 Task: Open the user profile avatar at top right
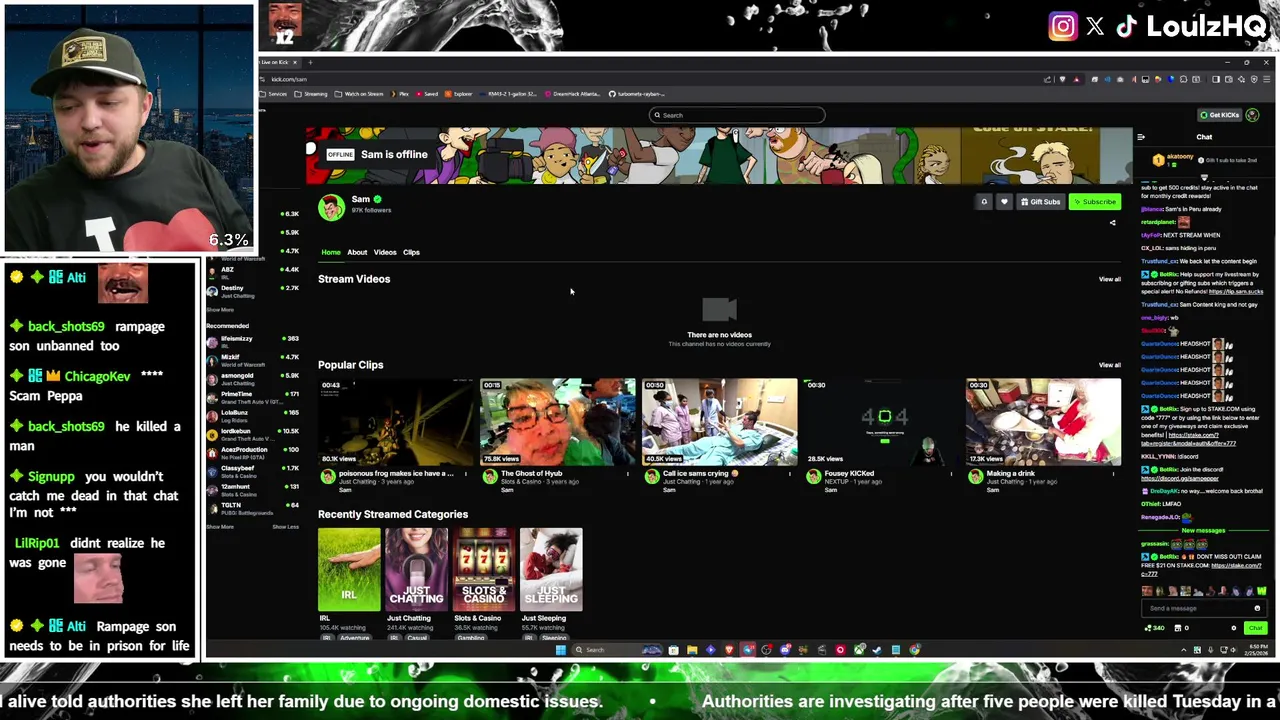click(x=1252, y=115)
